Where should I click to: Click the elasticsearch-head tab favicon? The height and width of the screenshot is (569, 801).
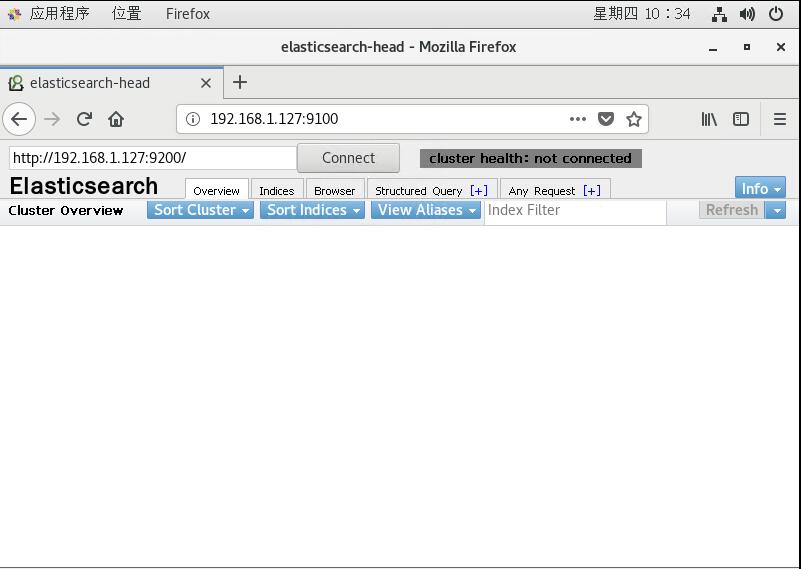[x=16, y=83]
